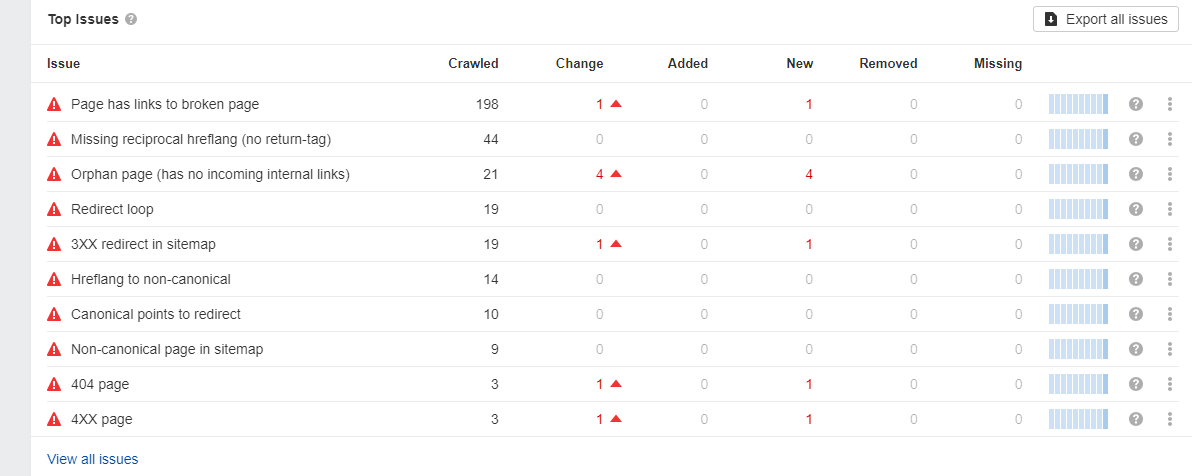Open the Orphan page issue name
Viewport: 1192px width, 476px height.
[210, 174]
